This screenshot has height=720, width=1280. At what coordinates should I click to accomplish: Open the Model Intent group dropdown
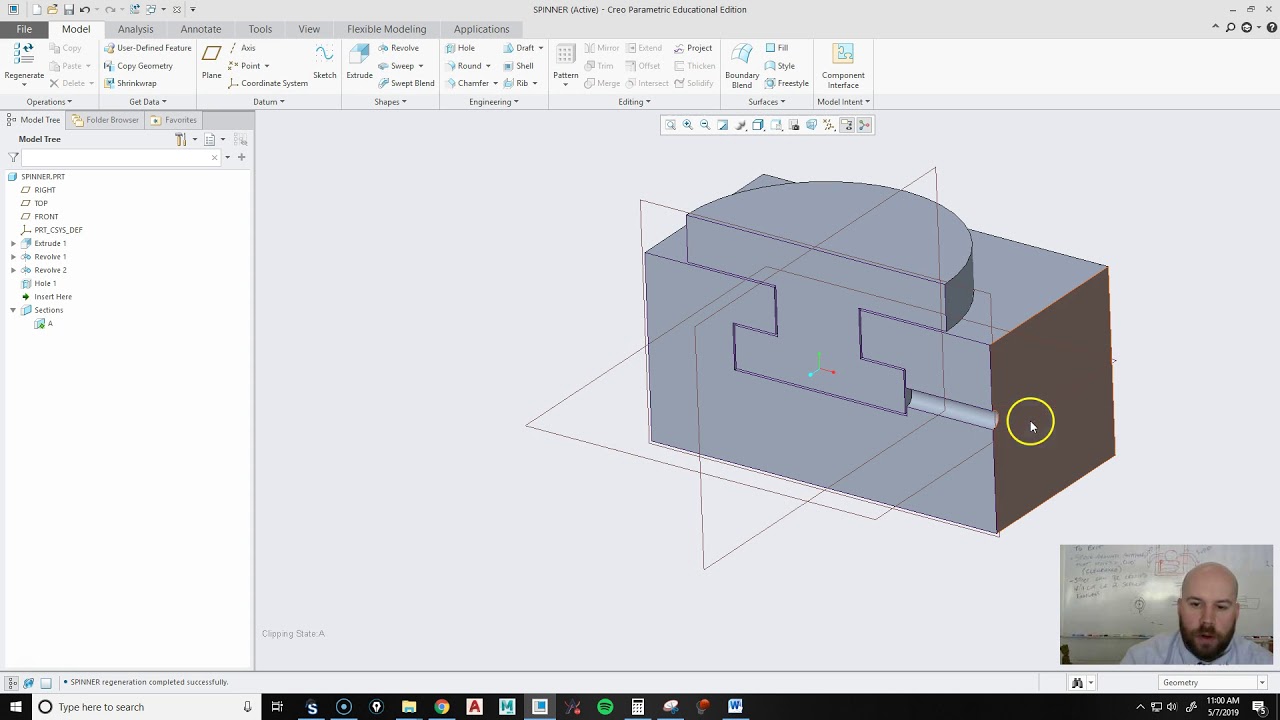(843, 102)
